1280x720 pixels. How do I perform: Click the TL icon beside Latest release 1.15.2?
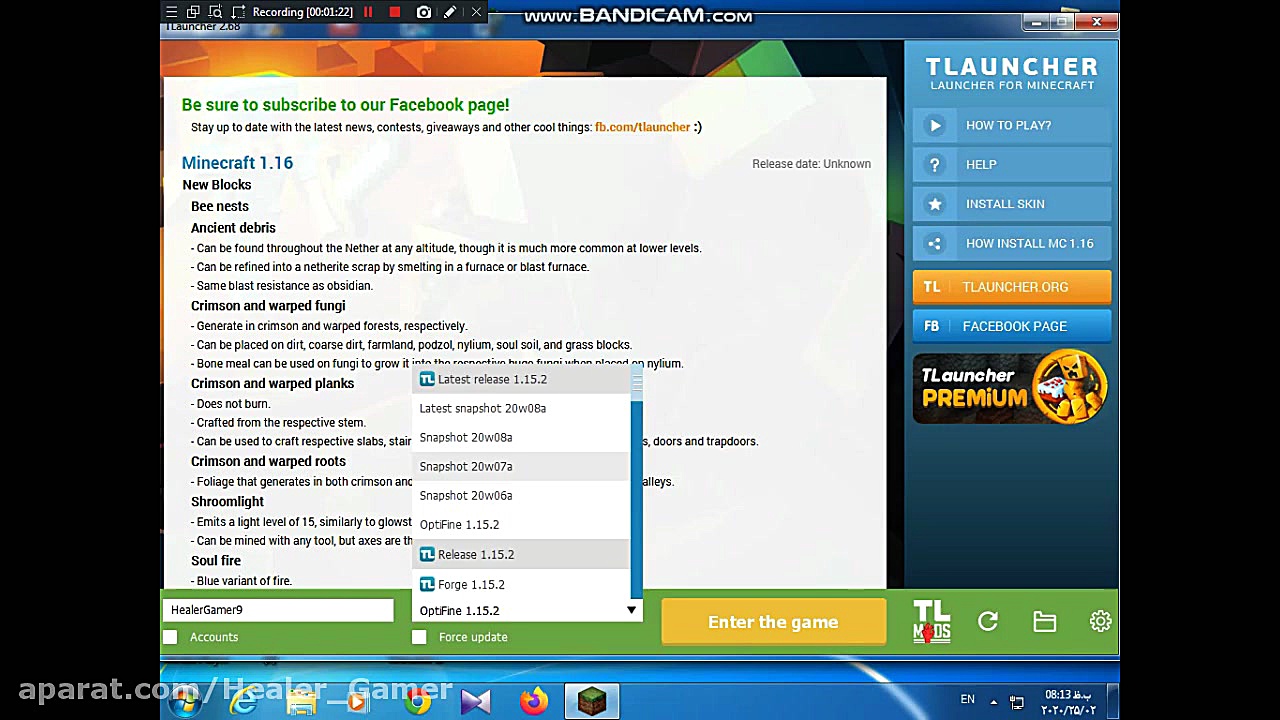pyautogui.click(x=427, y=379)
